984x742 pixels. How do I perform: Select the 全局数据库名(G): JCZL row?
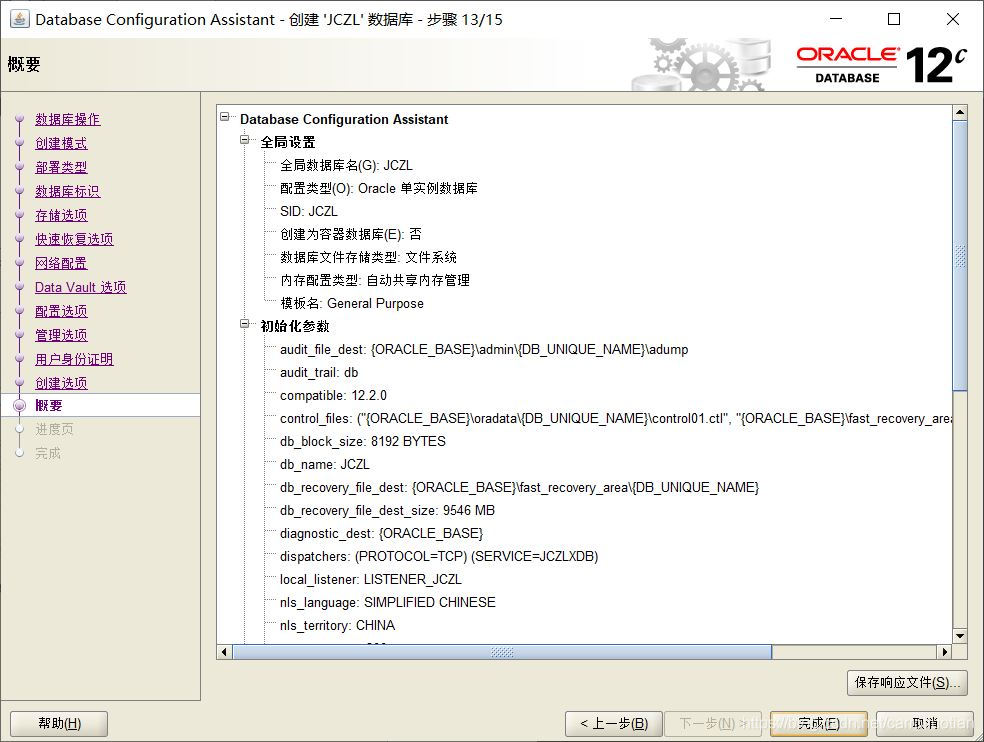(x=346, y=165)
